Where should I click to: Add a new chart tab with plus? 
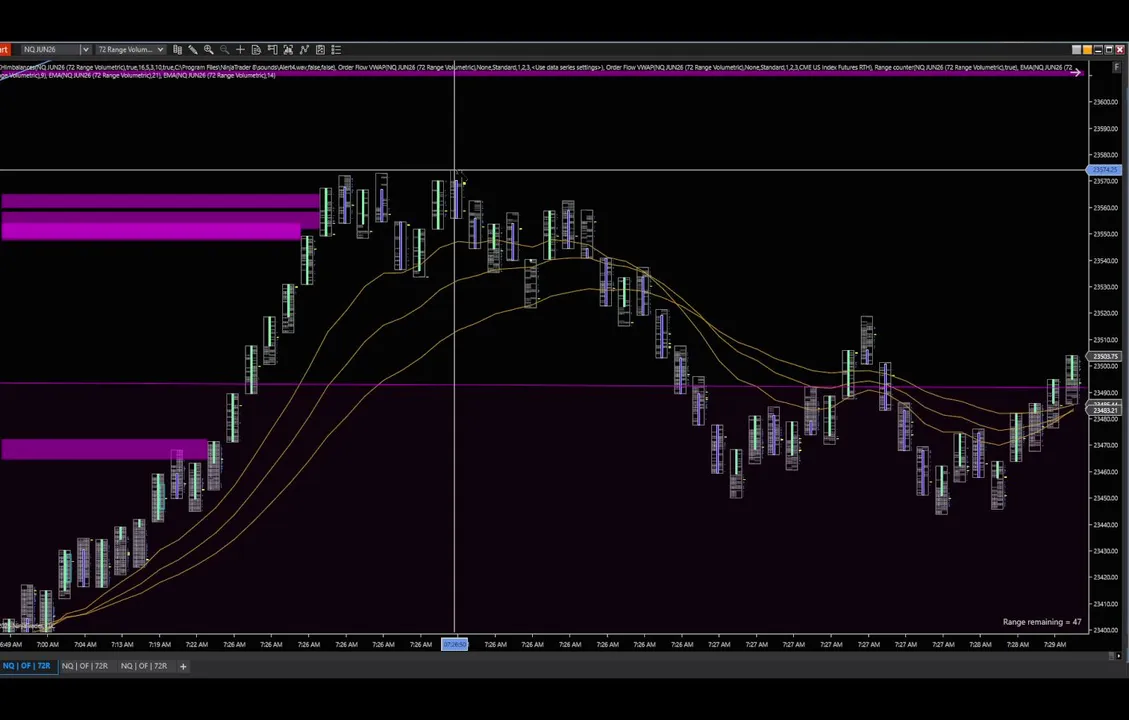(x=183, y=666)
